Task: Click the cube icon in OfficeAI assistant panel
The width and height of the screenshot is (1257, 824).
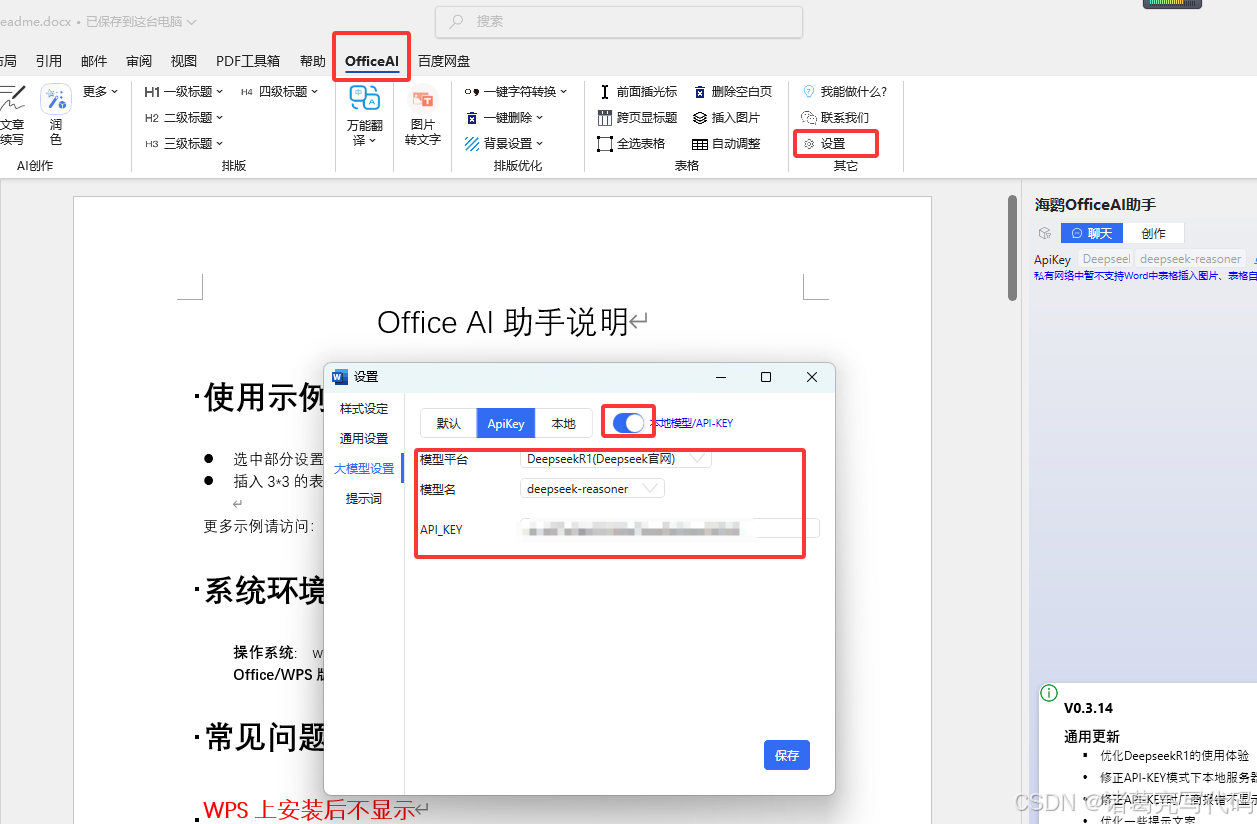Action: tap(1045, 233)
